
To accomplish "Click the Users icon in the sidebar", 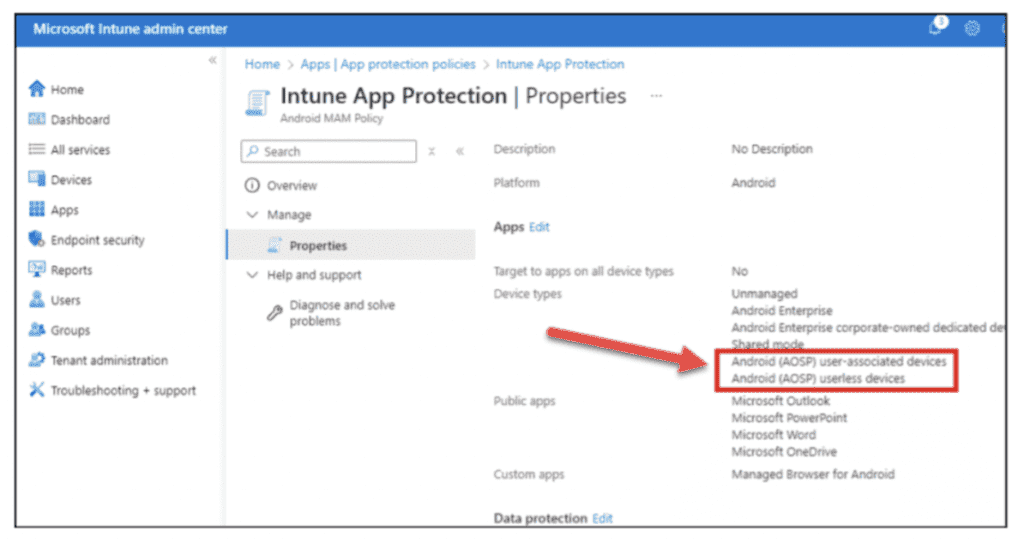I will [37, 300].
